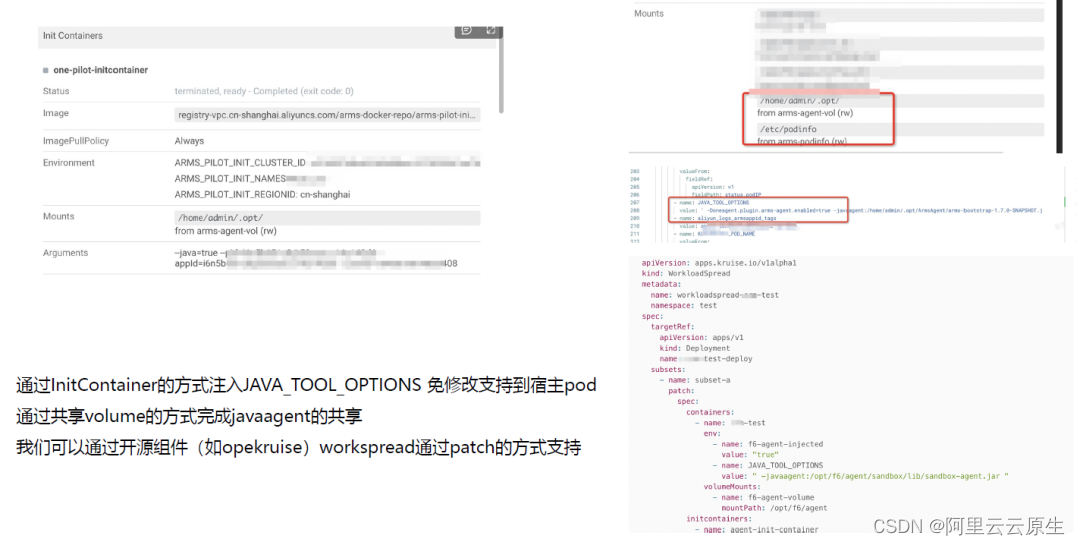The width and height of the screenshot is (1080, 545).
Task: Click the '/etc/podinfo' mount path
Action: (x=789, y=129)
